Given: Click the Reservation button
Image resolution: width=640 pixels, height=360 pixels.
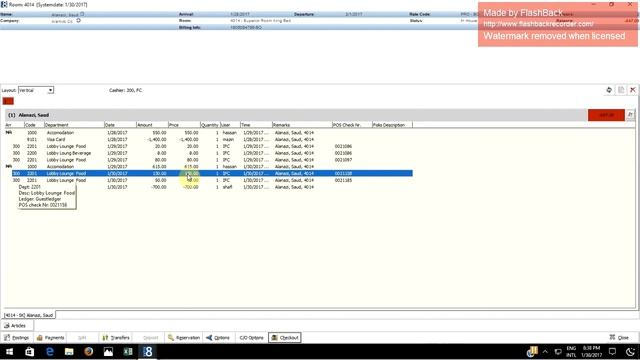Looking at the screenshot, I should (x=184, y=338).
